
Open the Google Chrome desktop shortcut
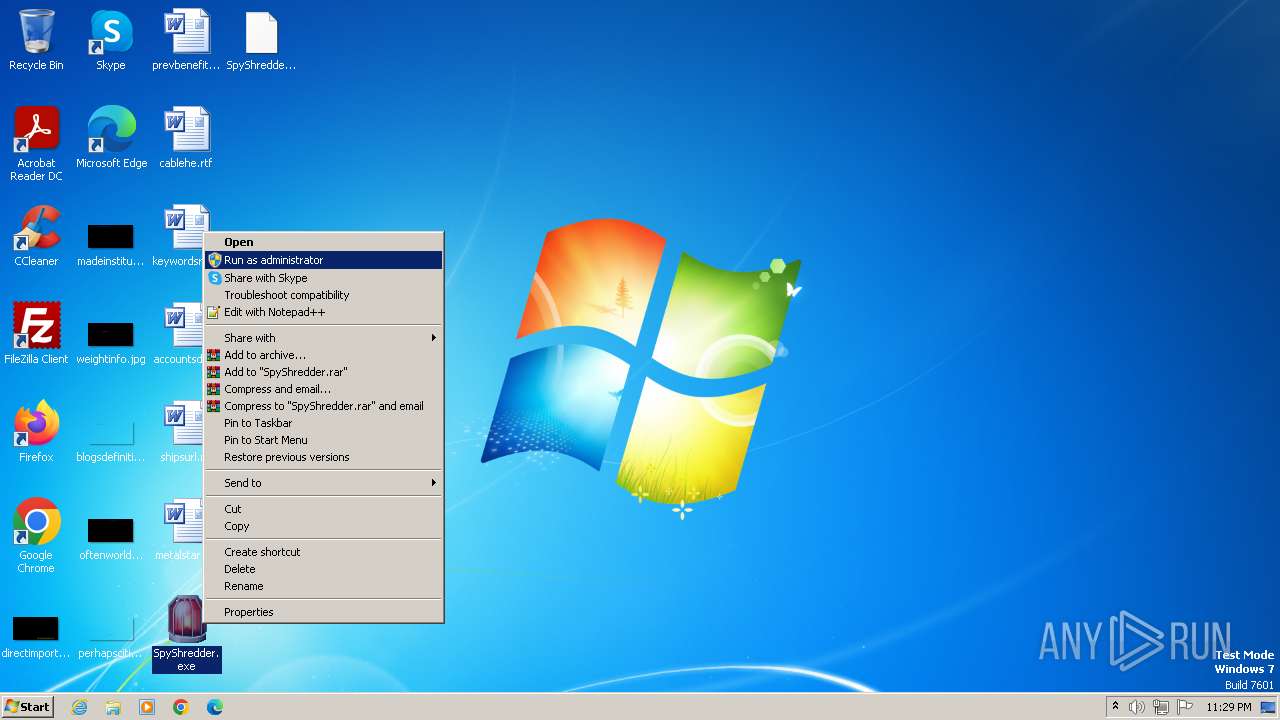(36, 536)
